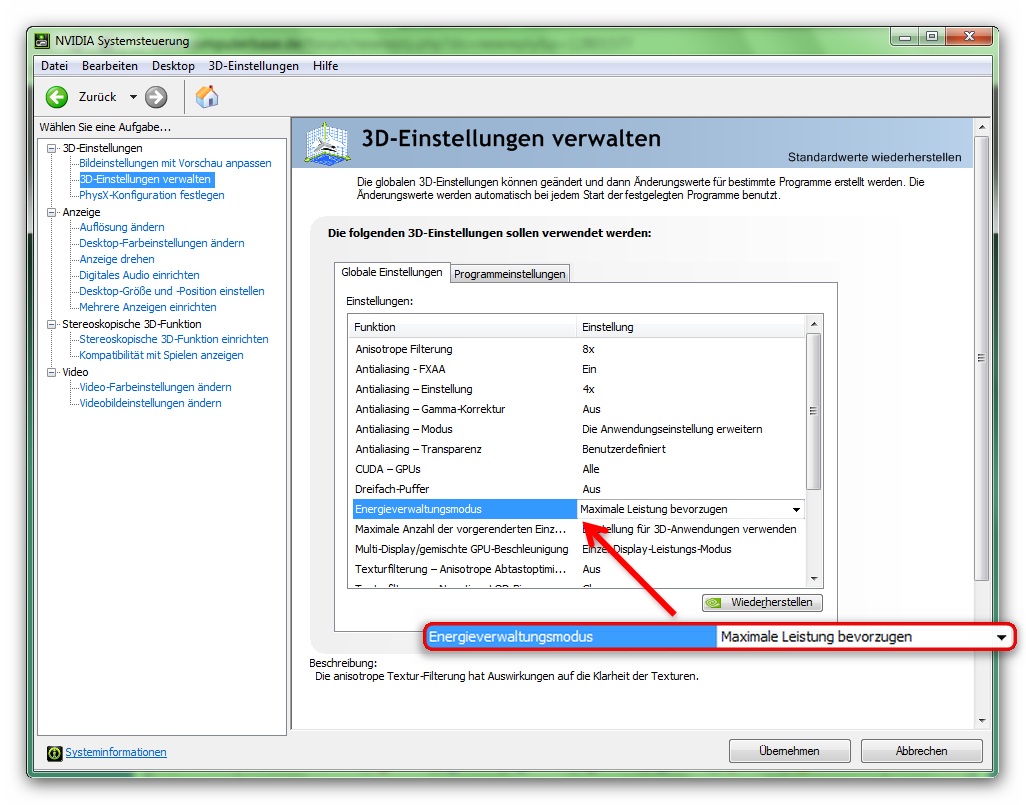This screenshot has width=1026, height=805.
Task: Open Desktop-Größe und -Position einstellen
Action: [172, 291]
